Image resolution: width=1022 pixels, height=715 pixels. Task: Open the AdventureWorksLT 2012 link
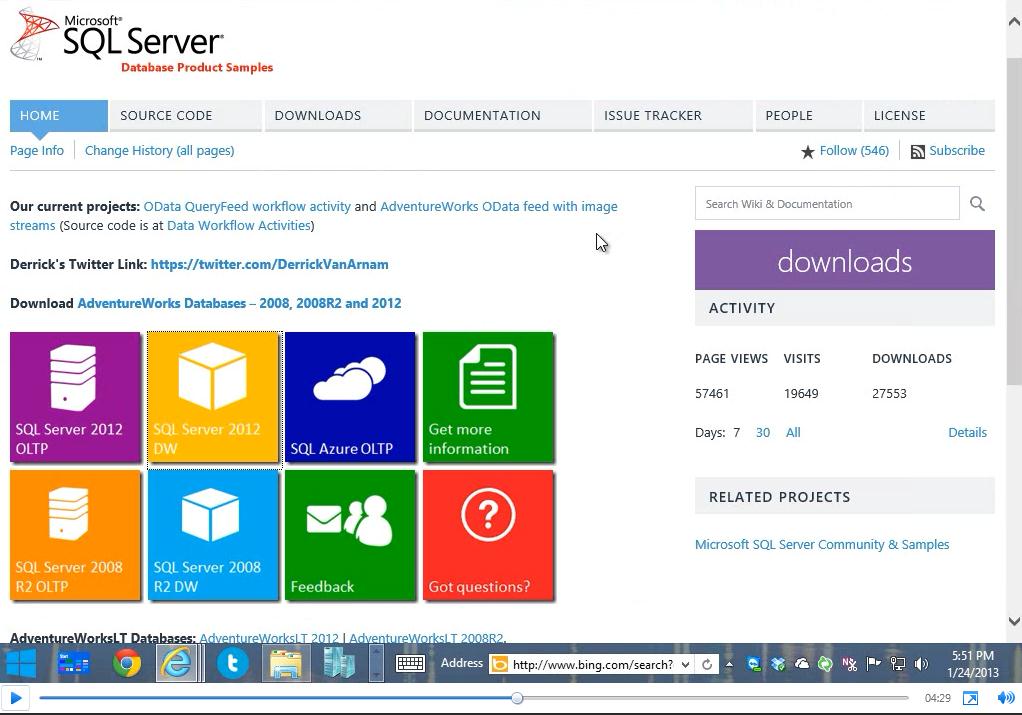[x=269, y=637]
